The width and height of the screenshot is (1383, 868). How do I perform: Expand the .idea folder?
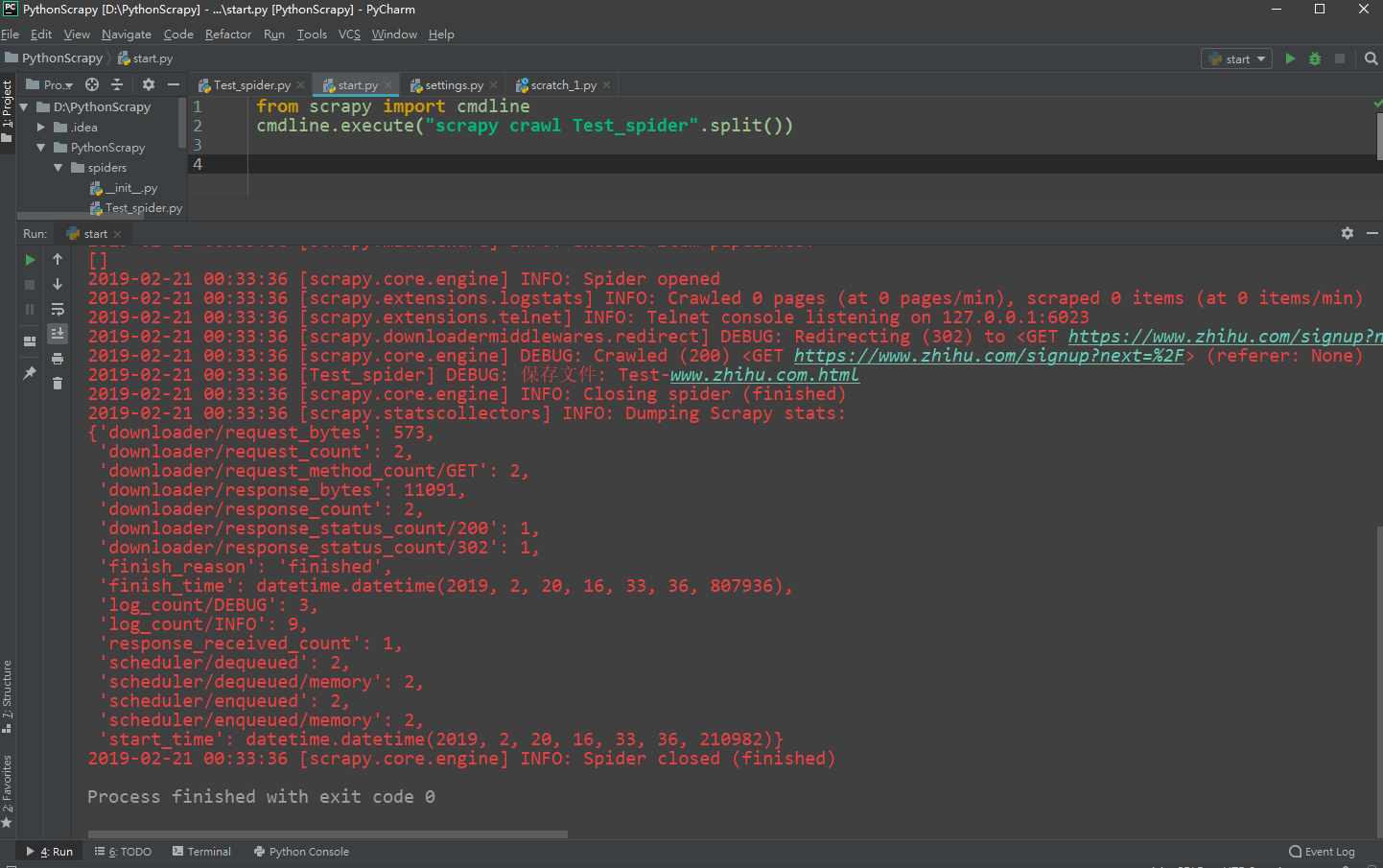coord(39,127)
